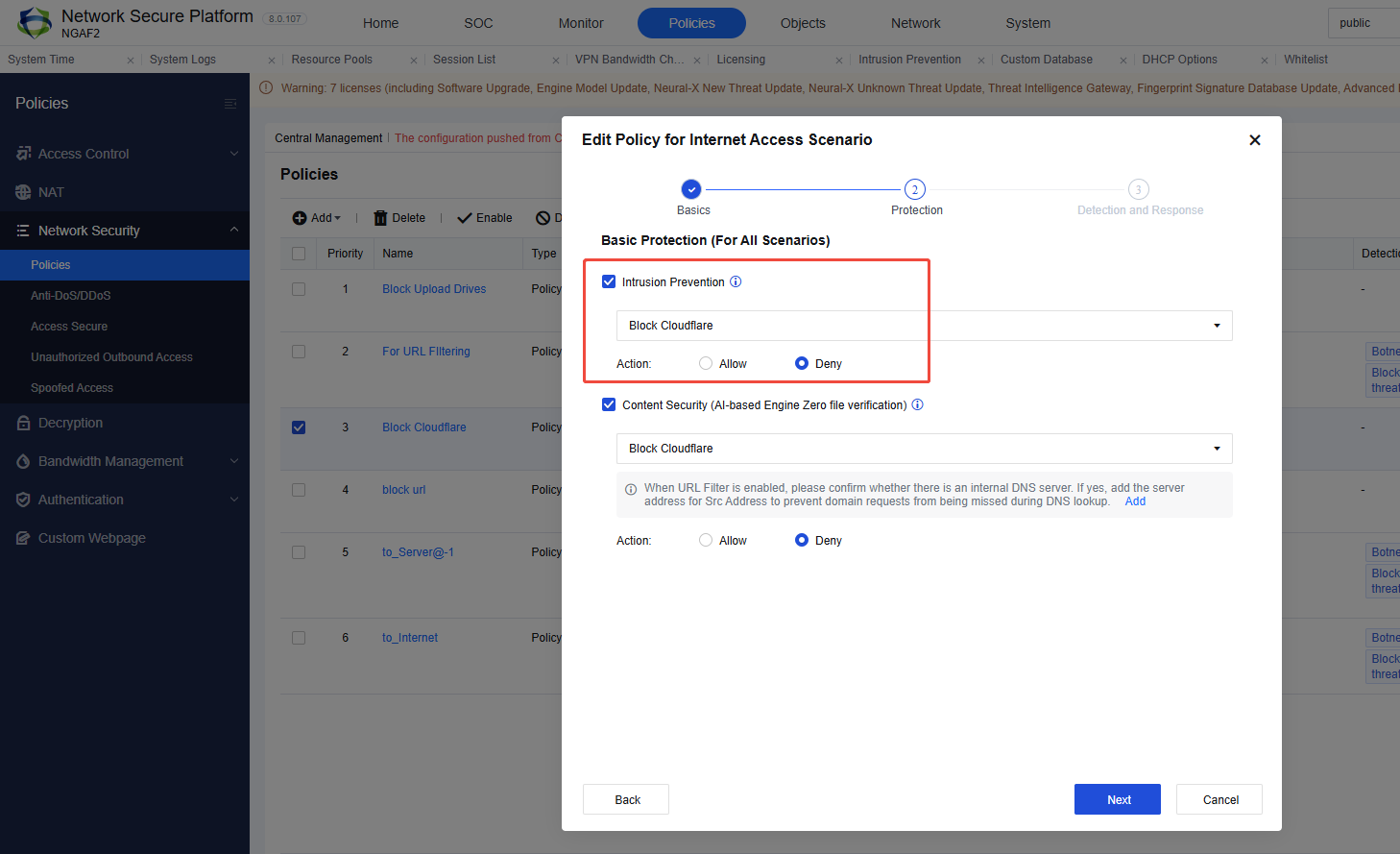Click the Custom Webpage edit icon
The image size is (1400, 854).
point(23,538)
